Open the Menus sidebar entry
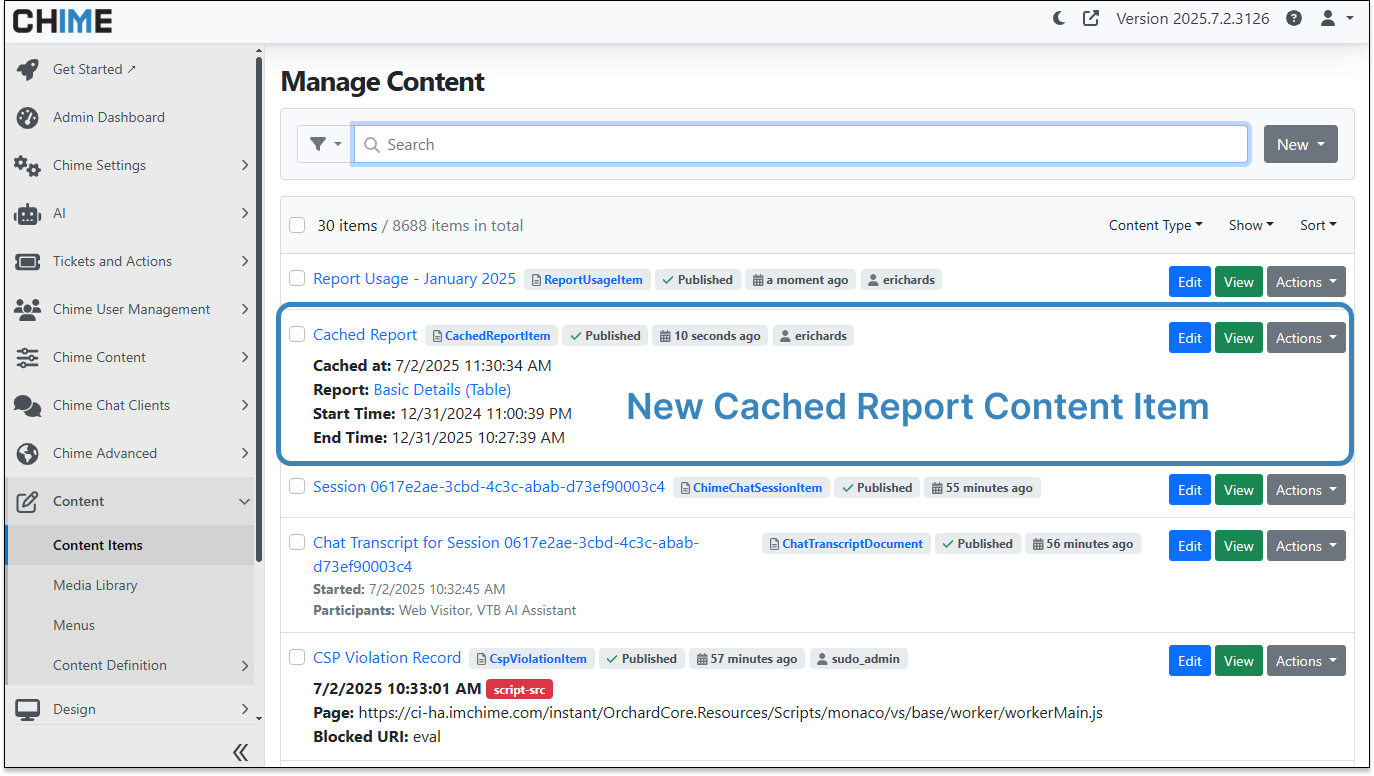1374x776 pixels. [x=130, y=625]
